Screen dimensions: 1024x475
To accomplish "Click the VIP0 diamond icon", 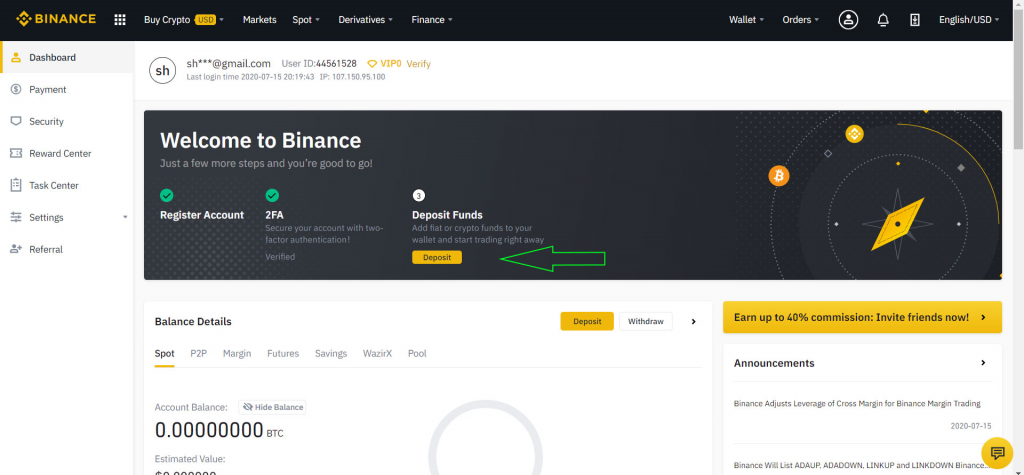I will coord(372,64).
